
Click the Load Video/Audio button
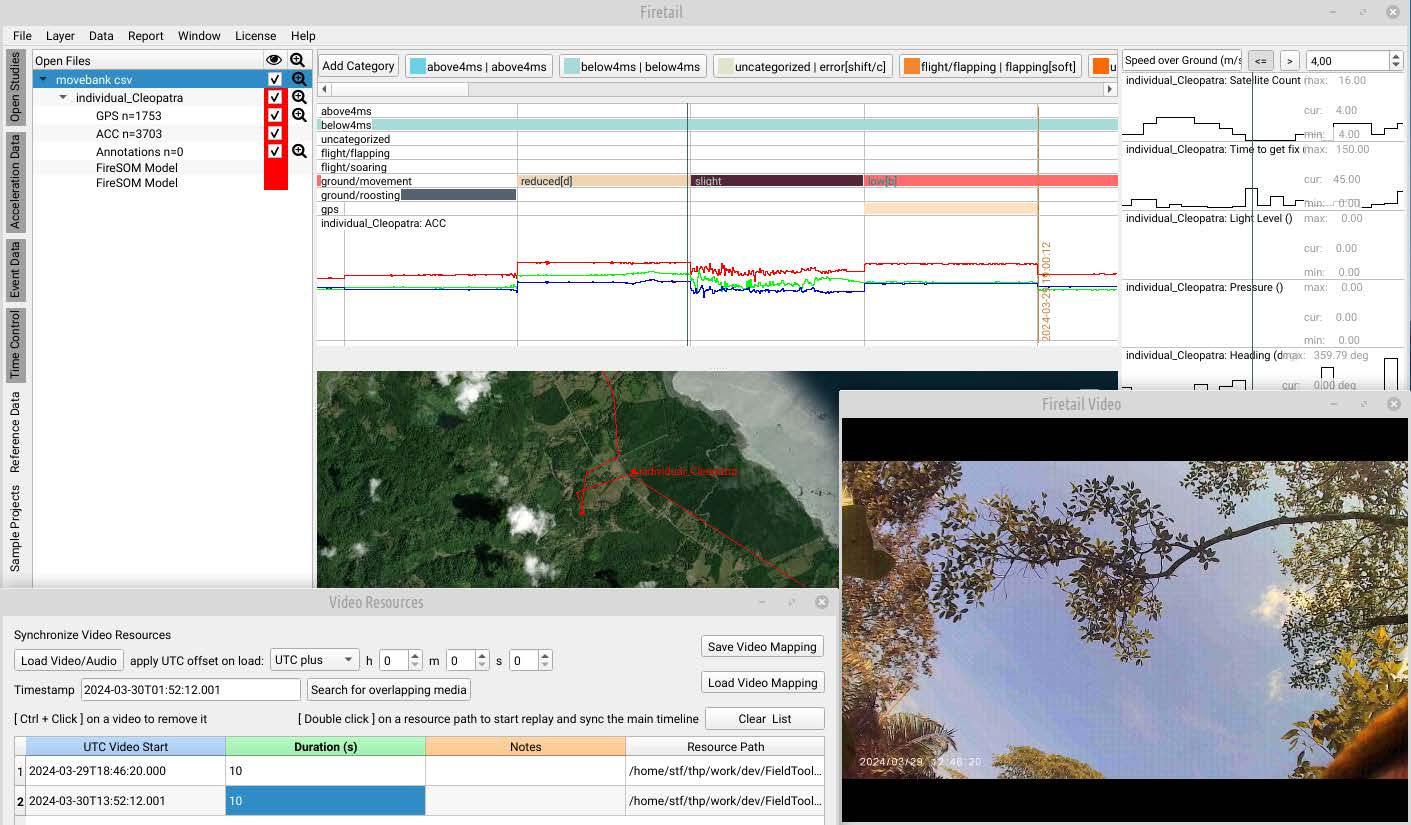(x=69, y=660)
